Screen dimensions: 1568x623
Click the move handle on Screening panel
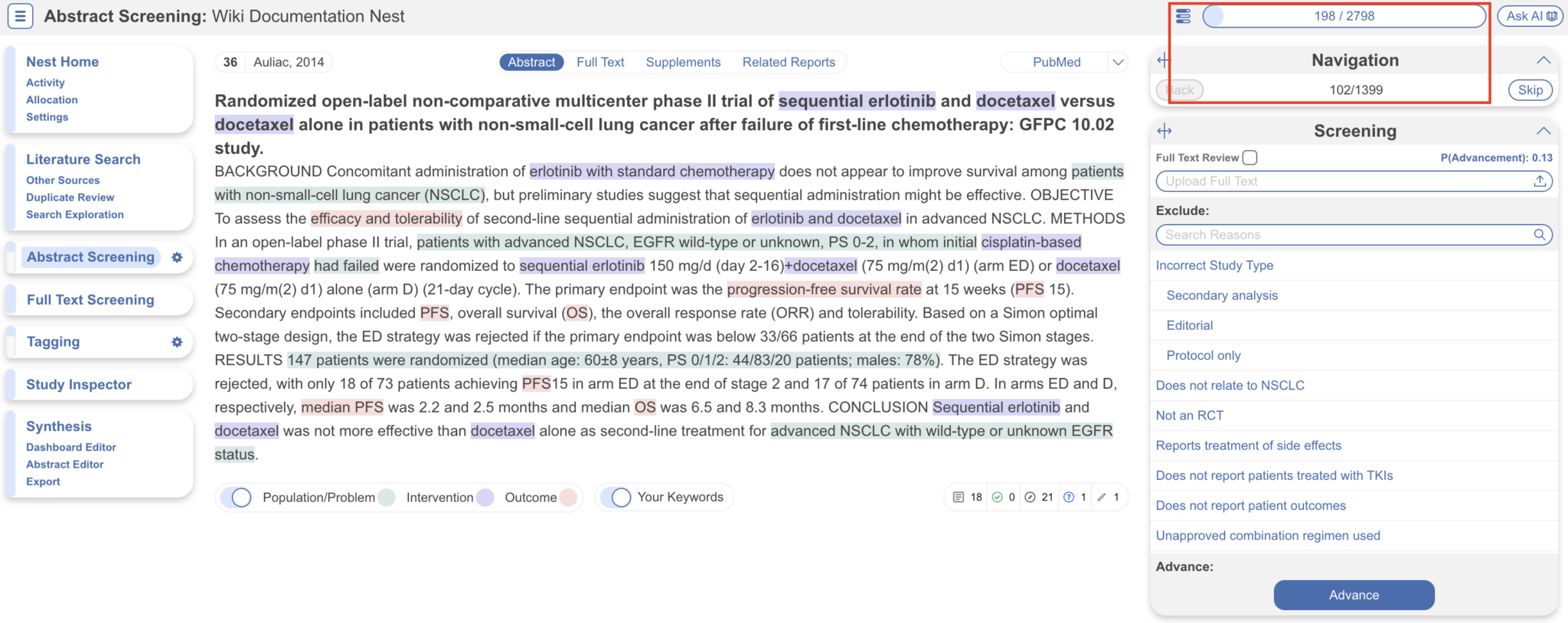click(x=1165, y=131)
